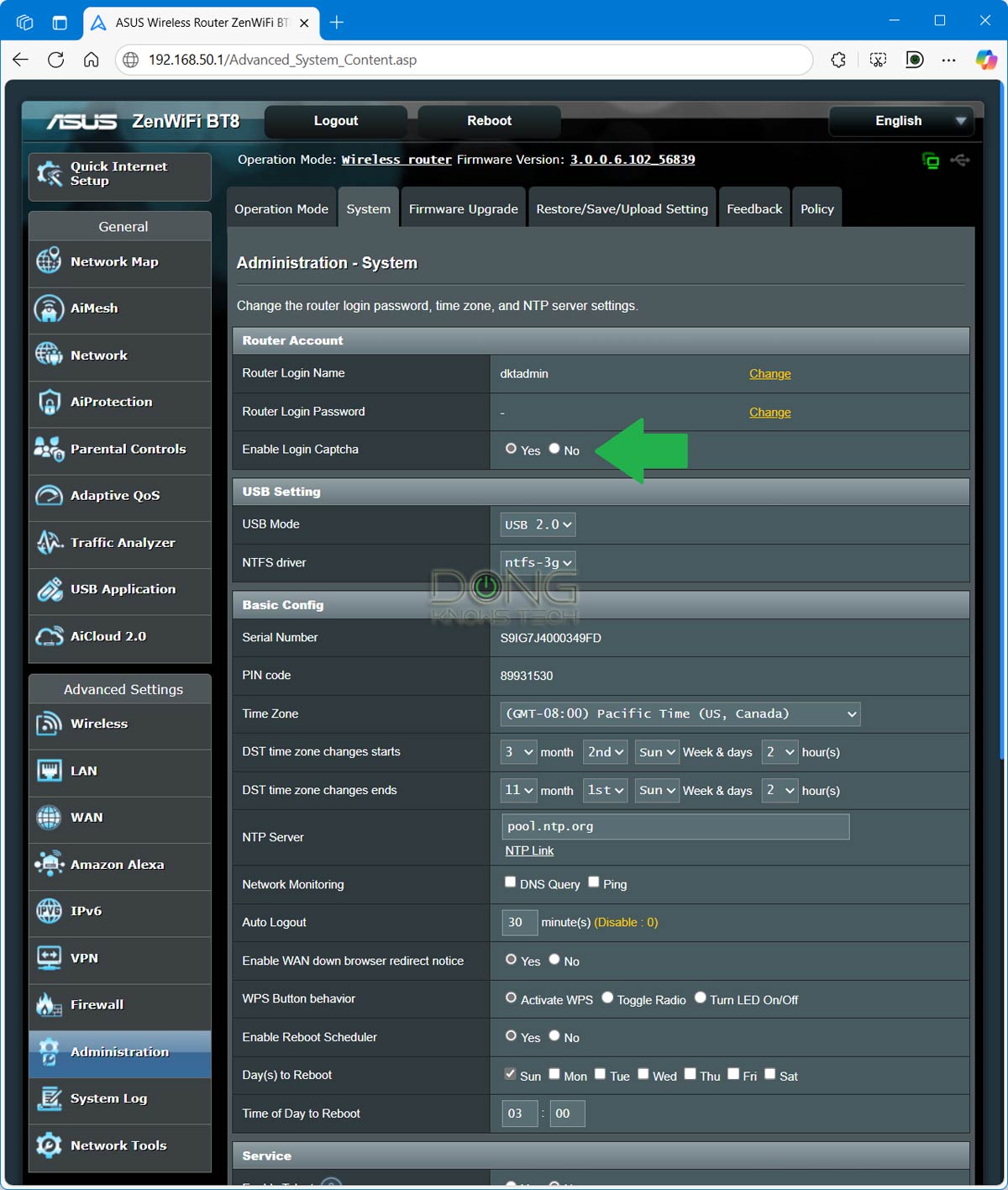Switch to the Firmware Upgrade tab

[463, 208]
